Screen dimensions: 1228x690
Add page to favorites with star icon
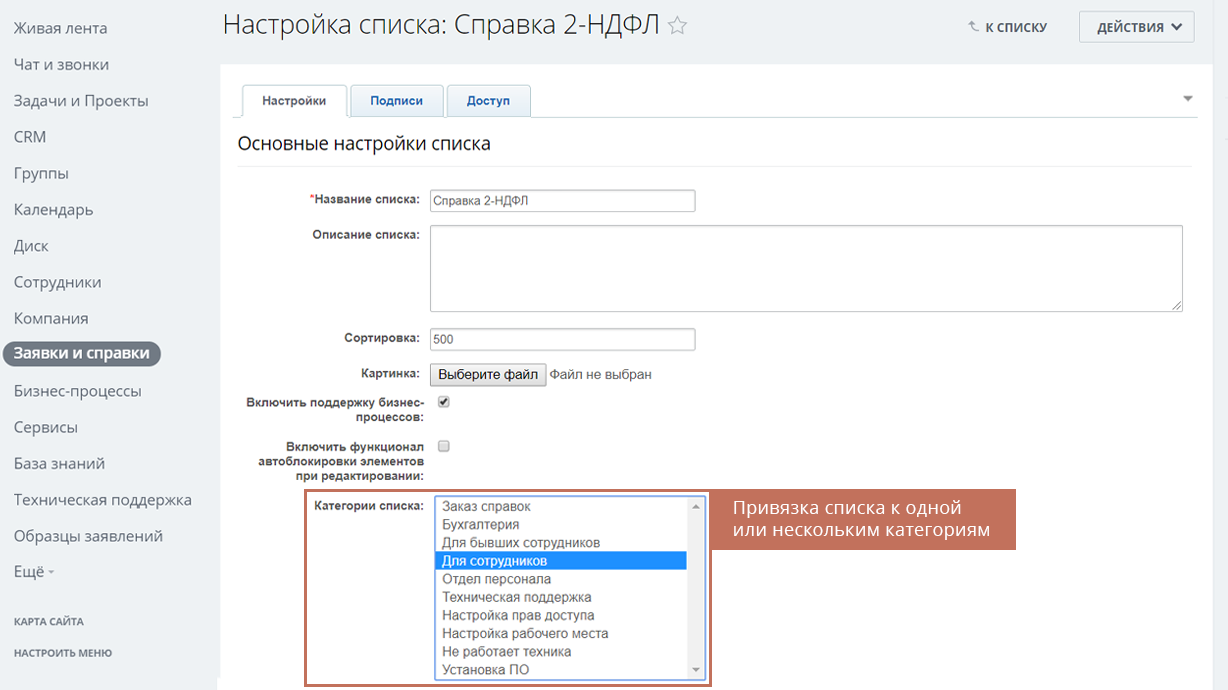678,27
